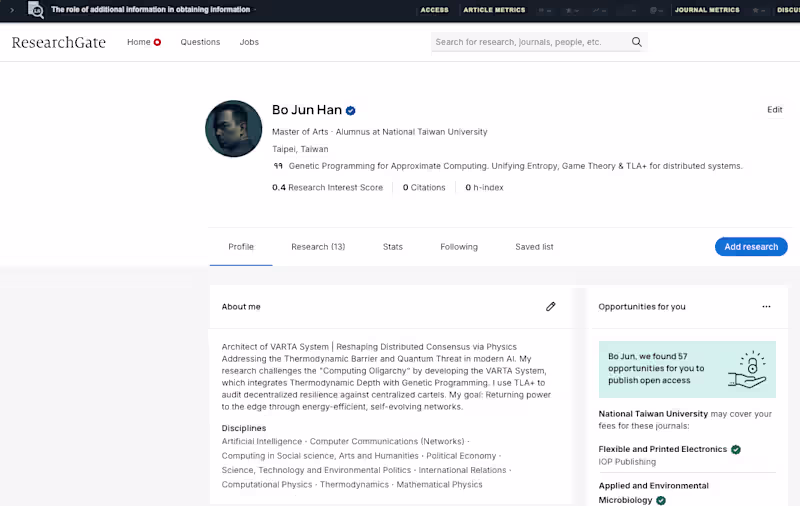Click the open access lock hand illustration
Viewport: 800px width, 506px height.
747,369
